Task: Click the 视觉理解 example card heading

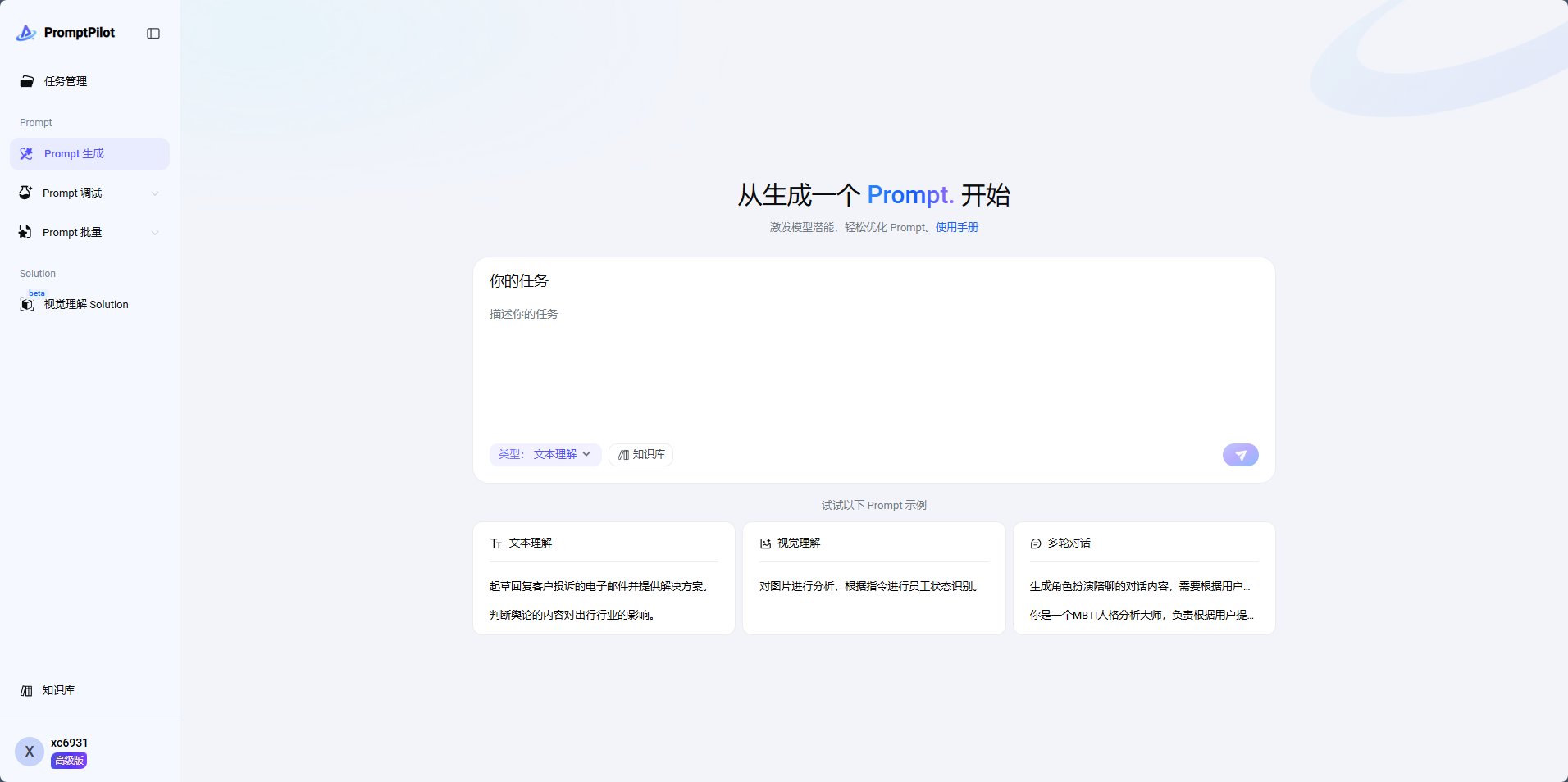Action: click(x=799, y=543)
